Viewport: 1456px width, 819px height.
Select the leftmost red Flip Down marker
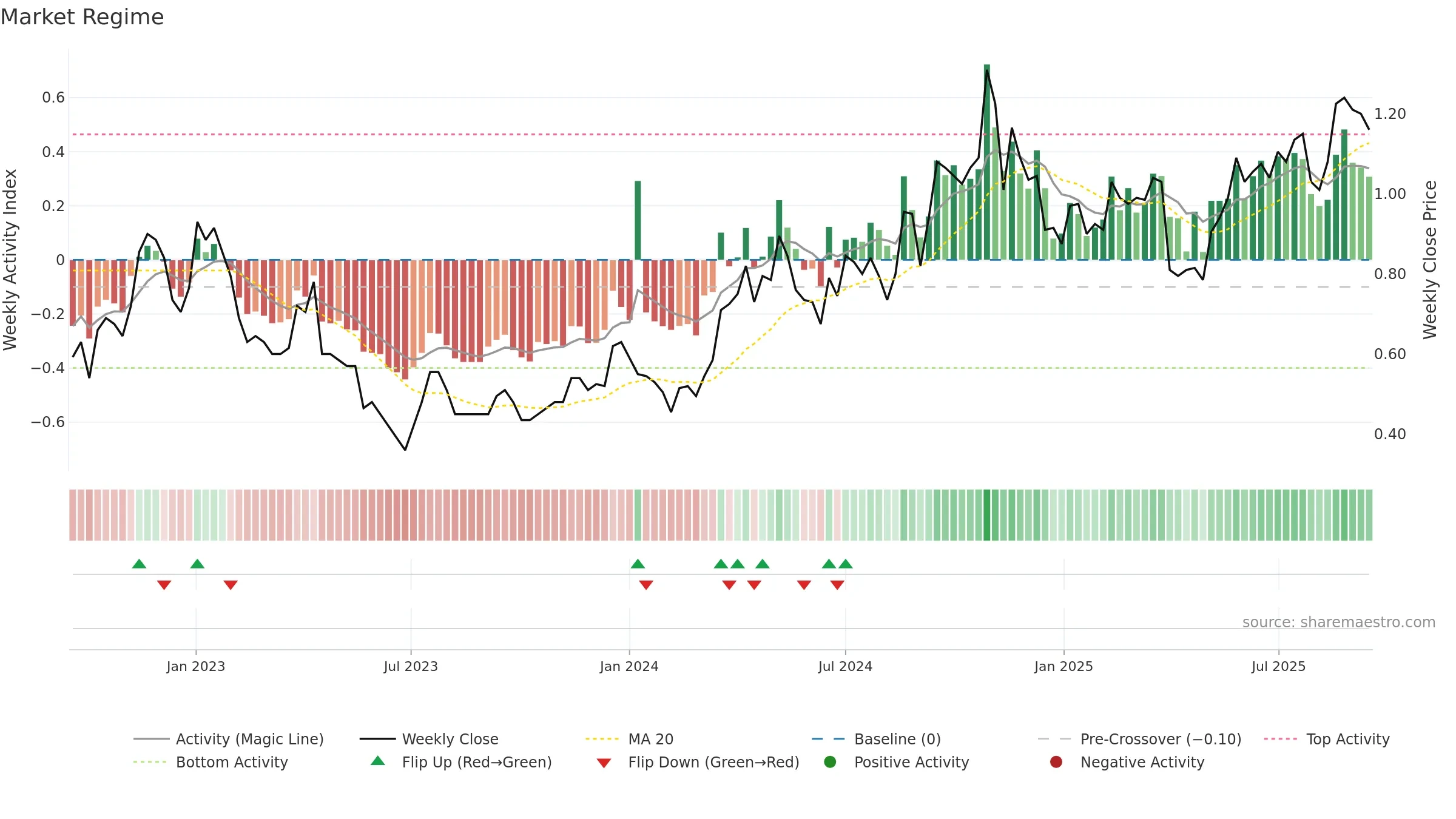click(x=164, y=585)
